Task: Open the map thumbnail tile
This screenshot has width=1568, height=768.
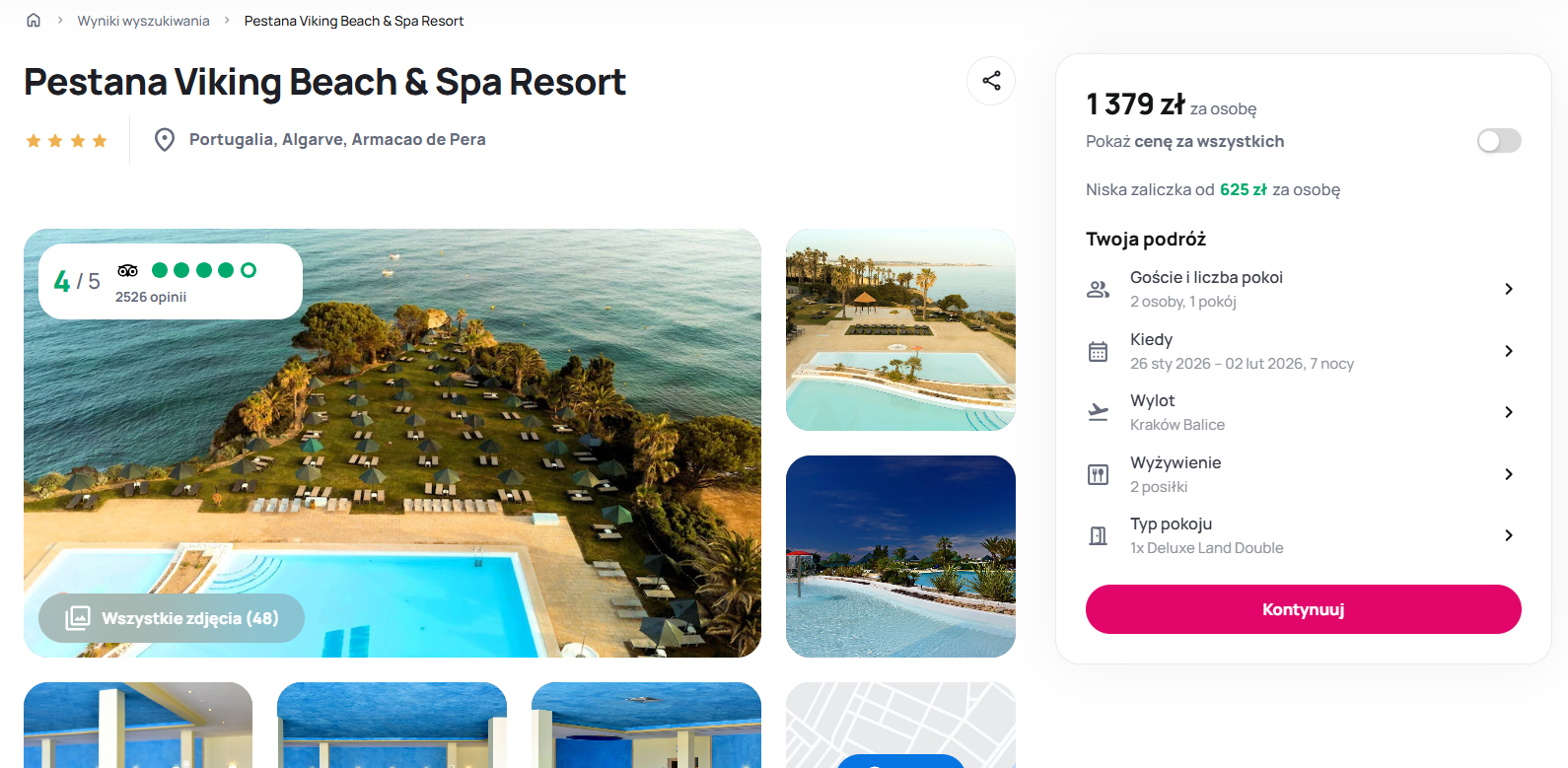Action: (900, 725)
